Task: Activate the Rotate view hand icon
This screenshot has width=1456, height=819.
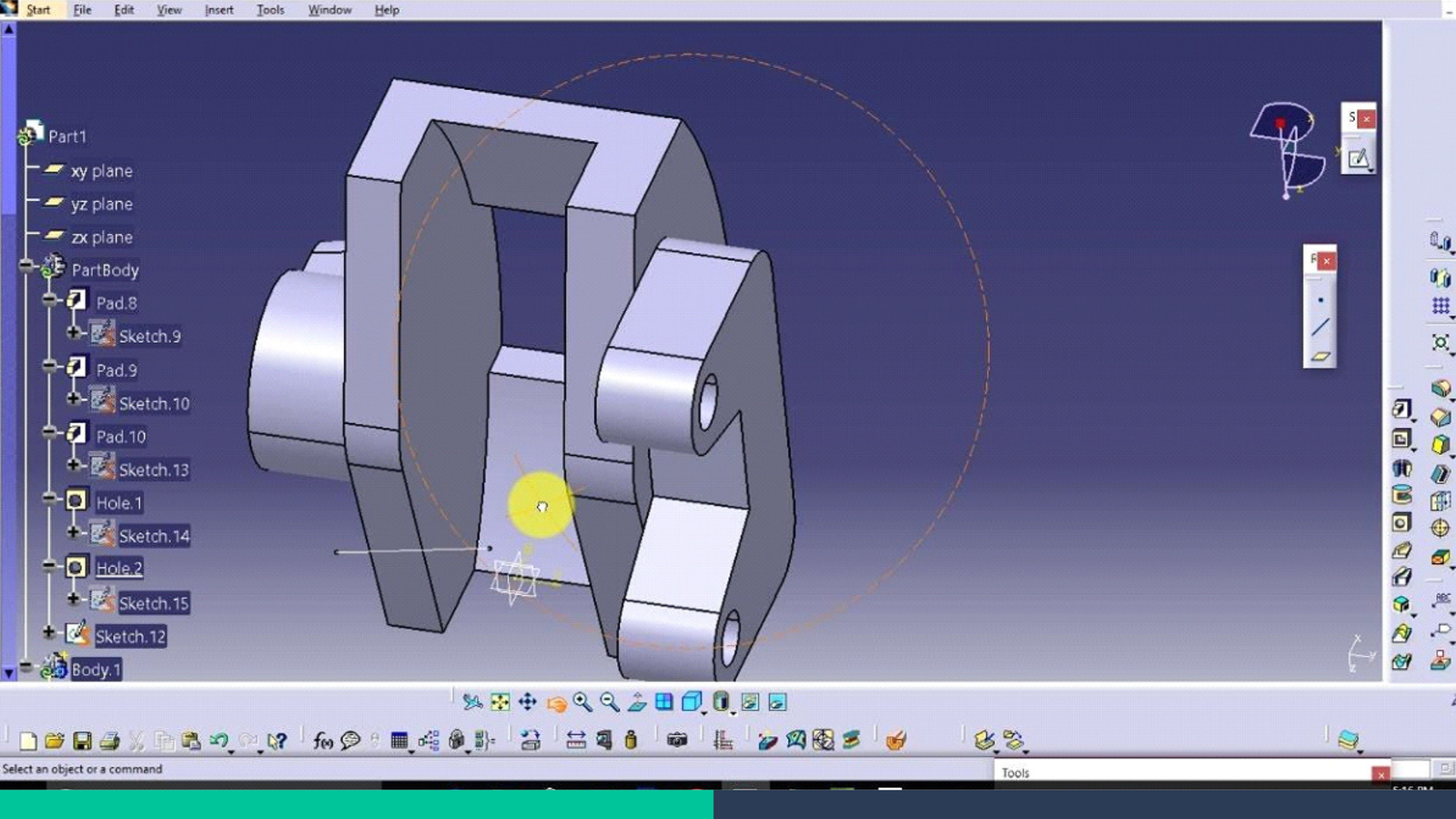Action: point(556,703)
